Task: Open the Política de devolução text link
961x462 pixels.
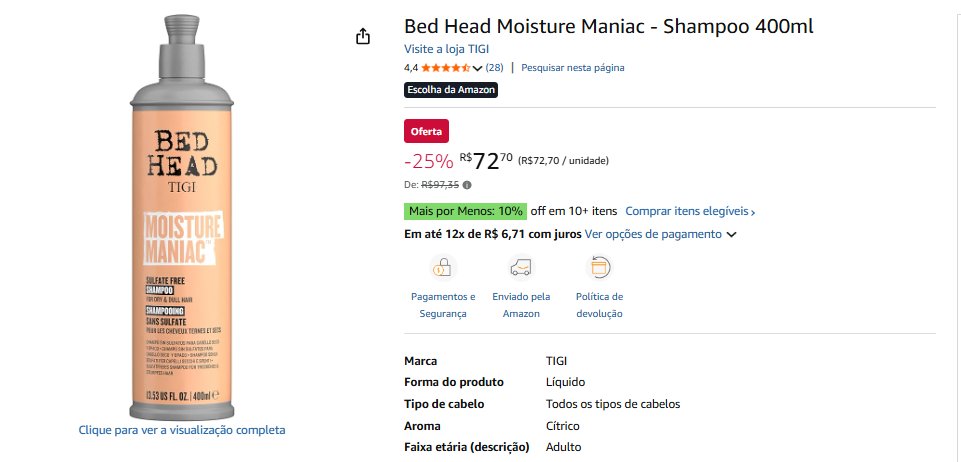Action: tap(599, 305)
